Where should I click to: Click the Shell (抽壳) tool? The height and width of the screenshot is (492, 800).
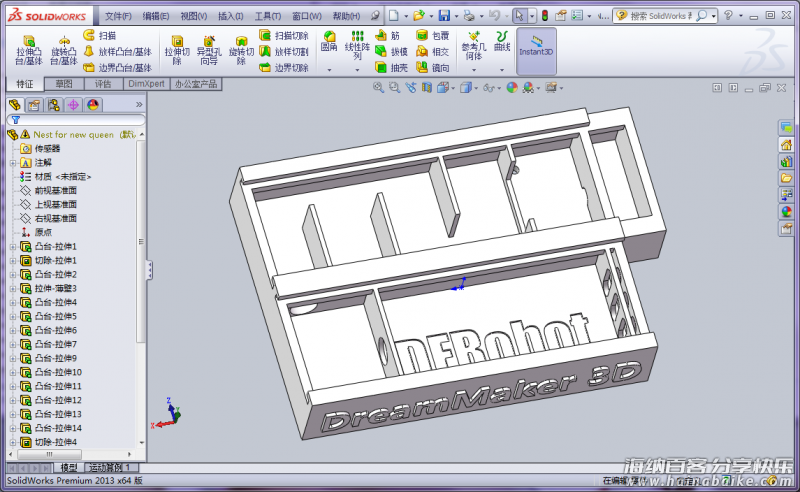[x=391, y=67]
